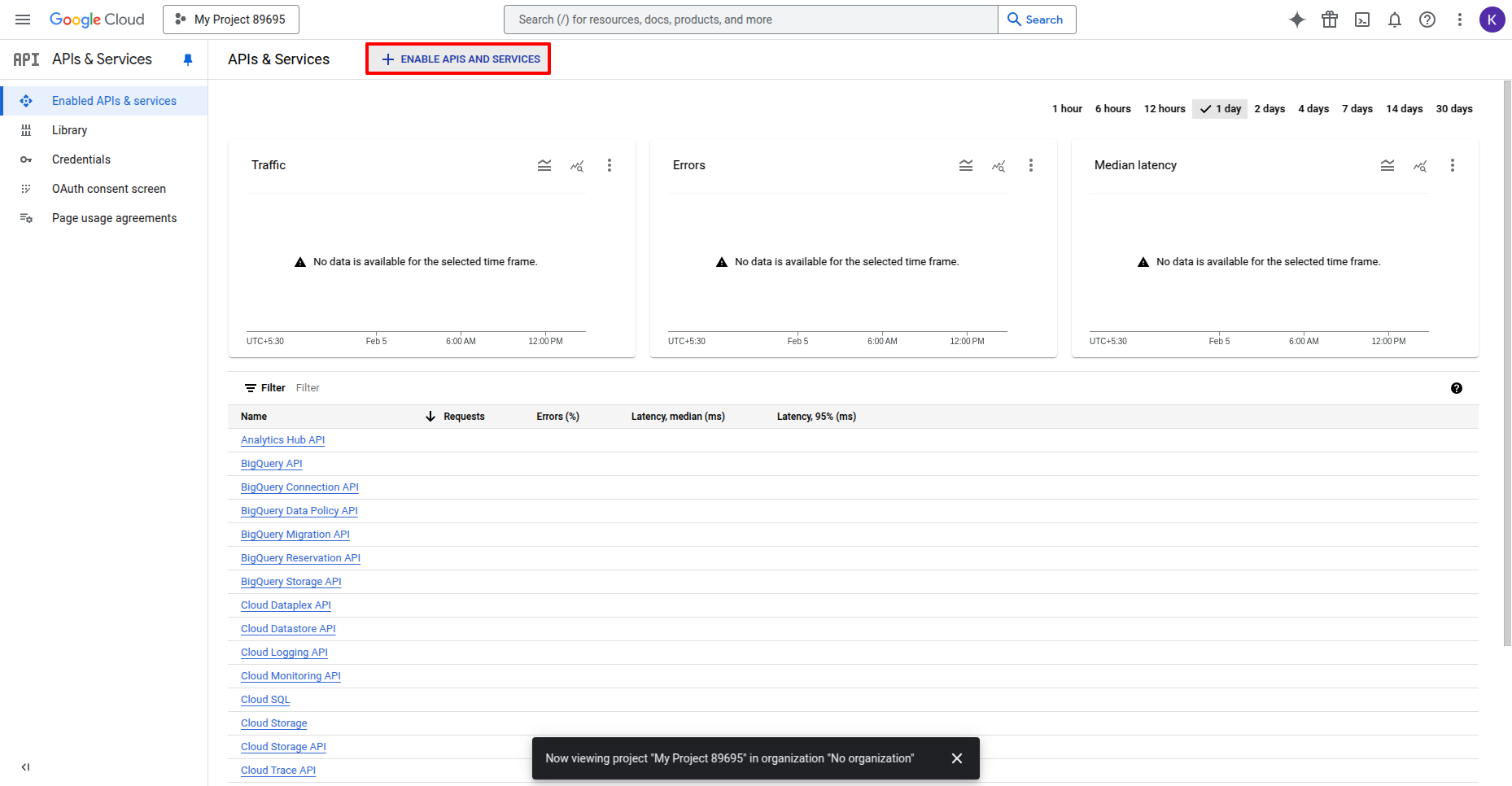This screenshot has width=1512, height=786.
Task: Select the 14 days time range
Action: pyautogui.click(x=1405, y=109)
